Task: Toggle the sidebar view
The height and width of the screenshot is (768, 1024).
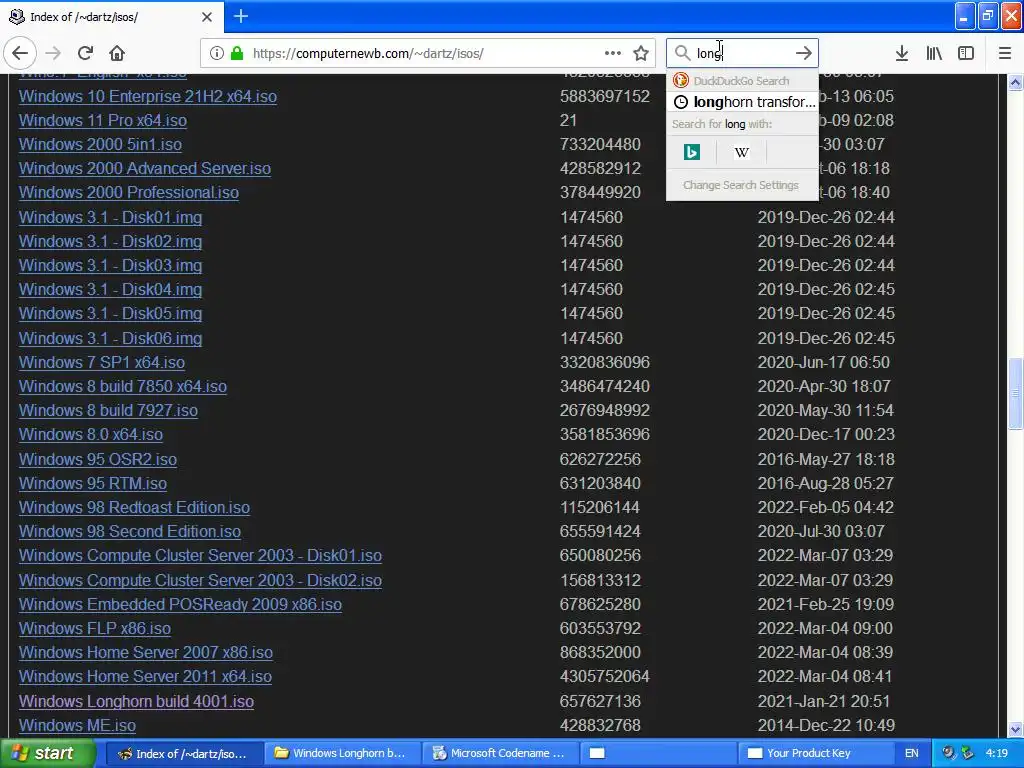Action: tap(966, 53)
